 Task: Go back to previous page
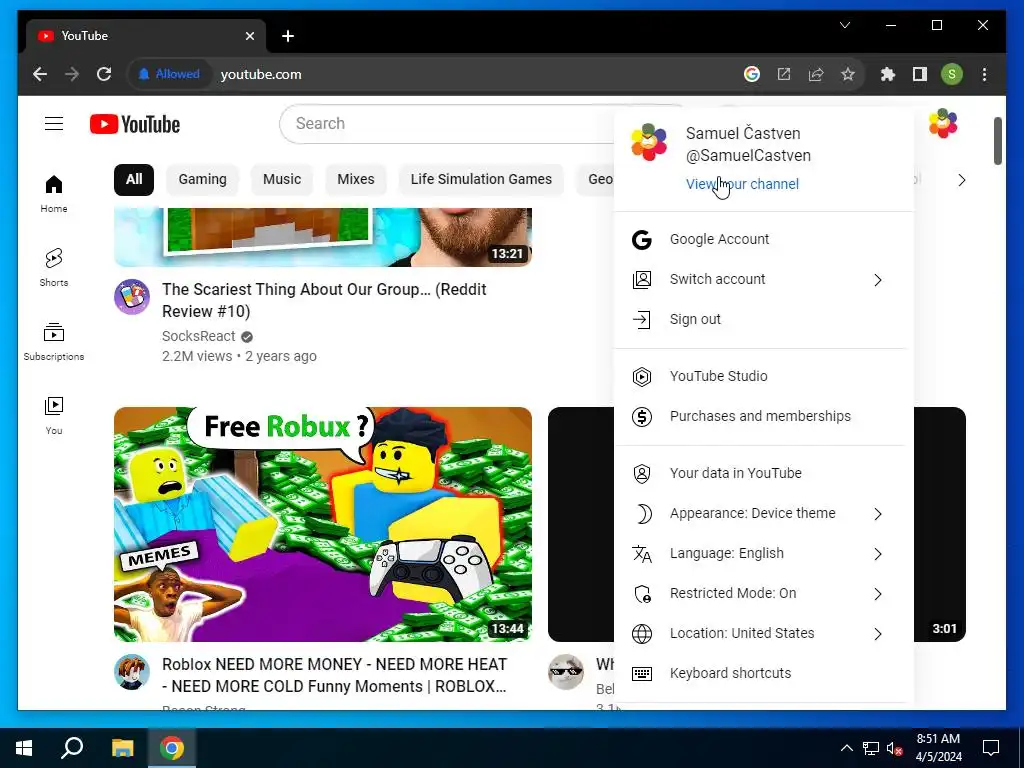point(40,74)
